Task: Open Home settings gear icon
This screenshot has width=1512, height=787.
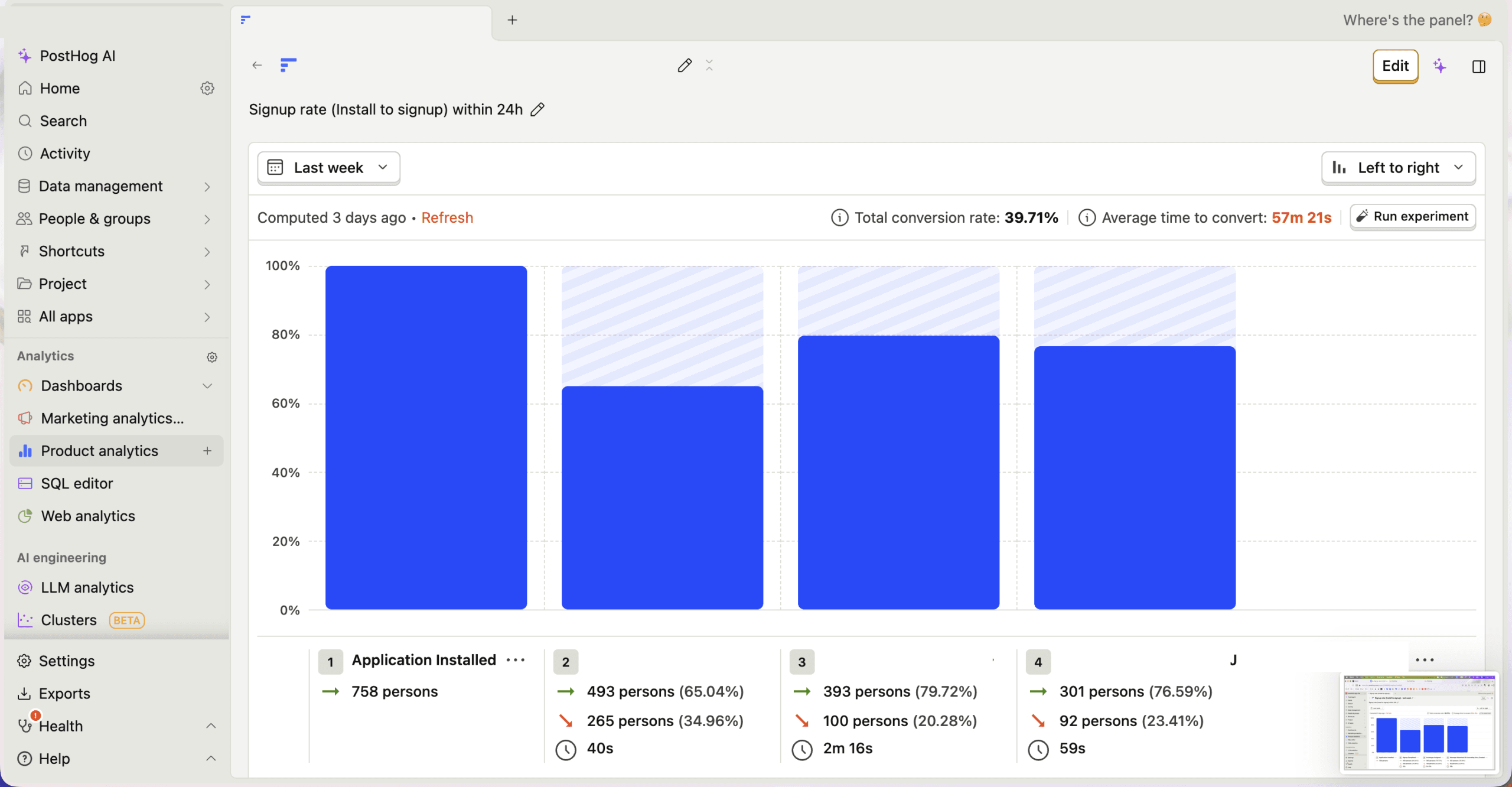Action: (x=207, y=88)
